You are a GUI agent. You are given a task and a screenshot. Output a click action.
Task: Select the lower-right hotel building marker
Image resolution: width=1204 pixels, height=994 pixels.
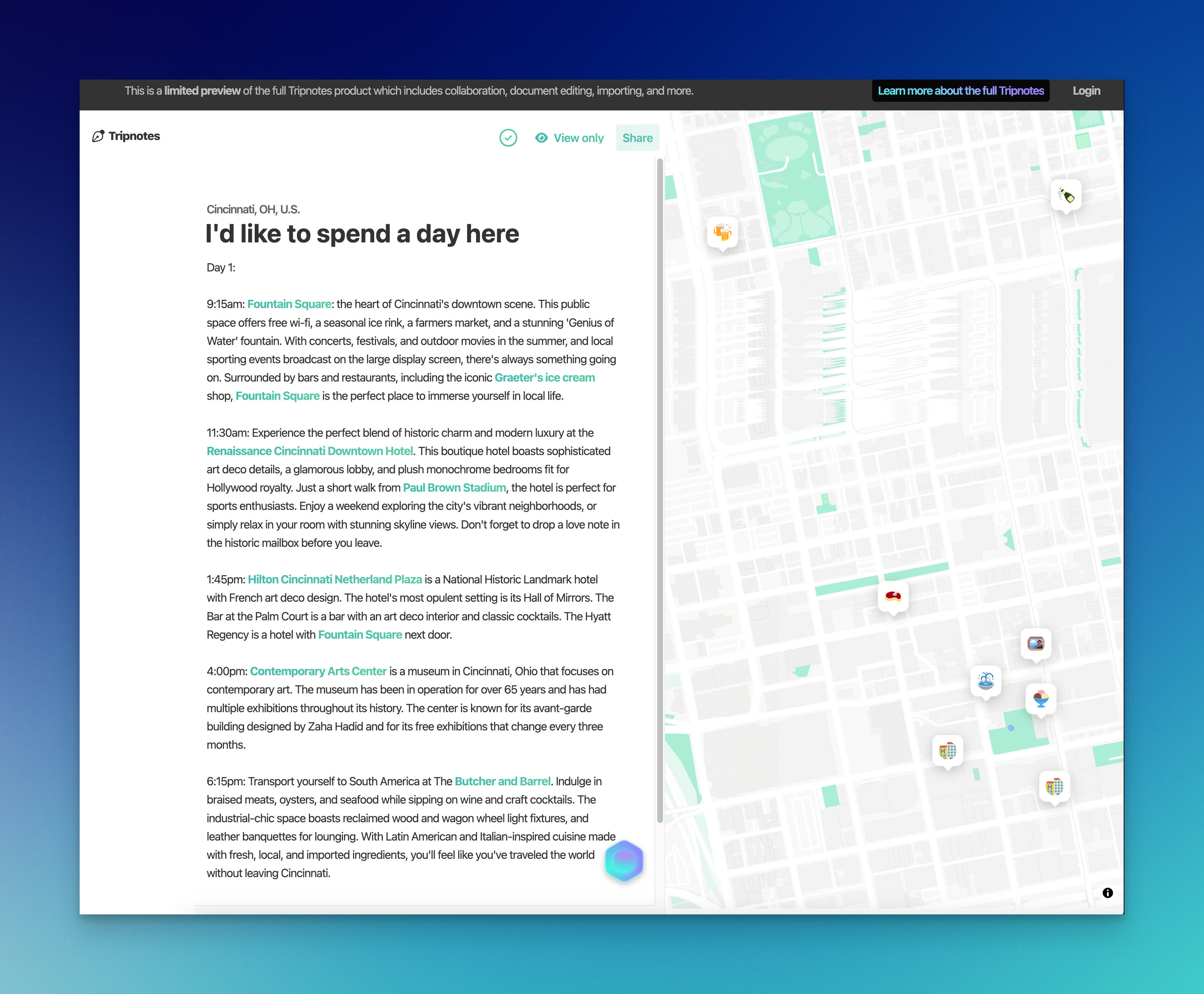point(1054,787)
